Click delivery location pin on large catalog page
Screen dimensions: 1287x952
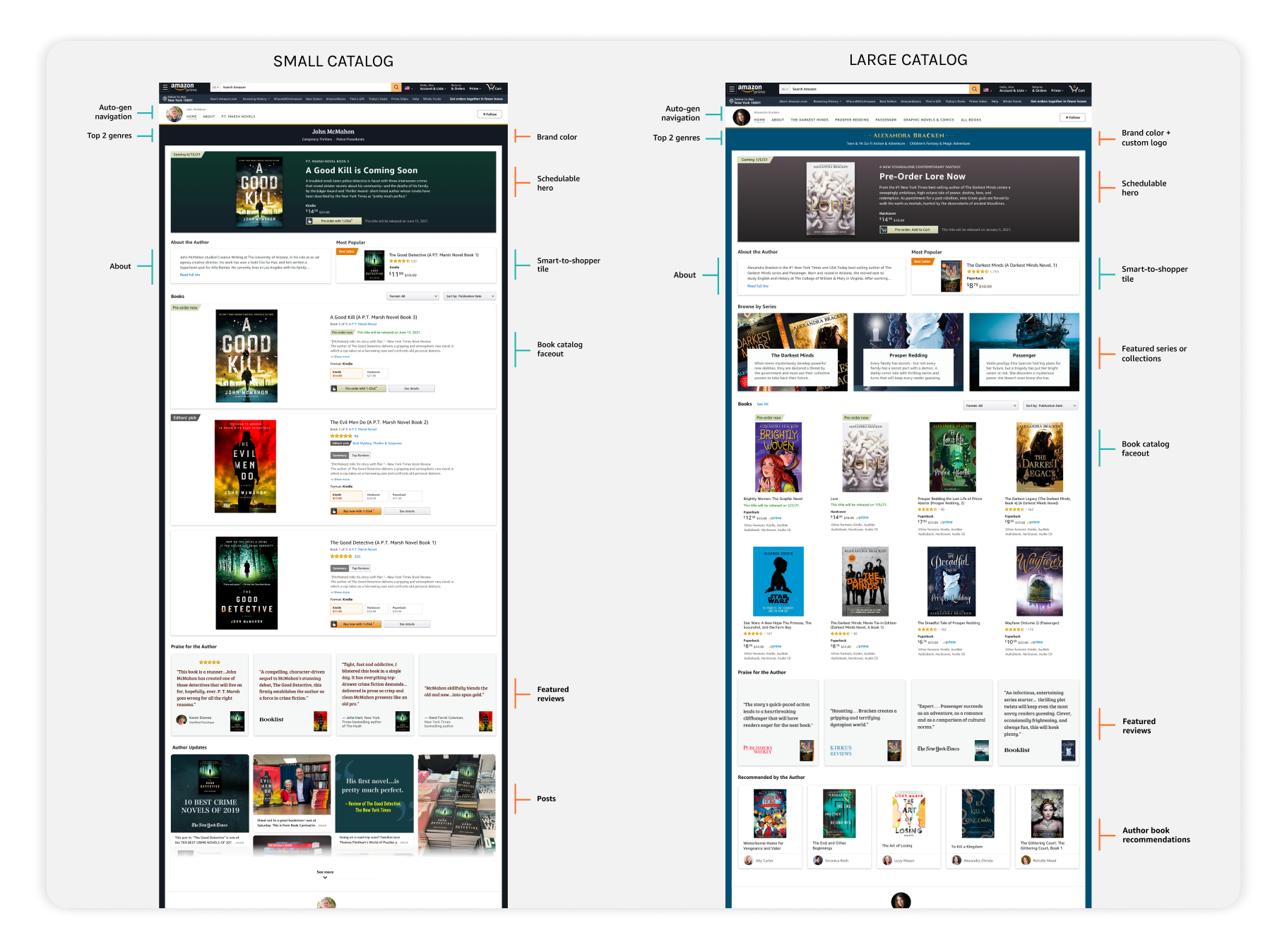(x=731, y=101)
